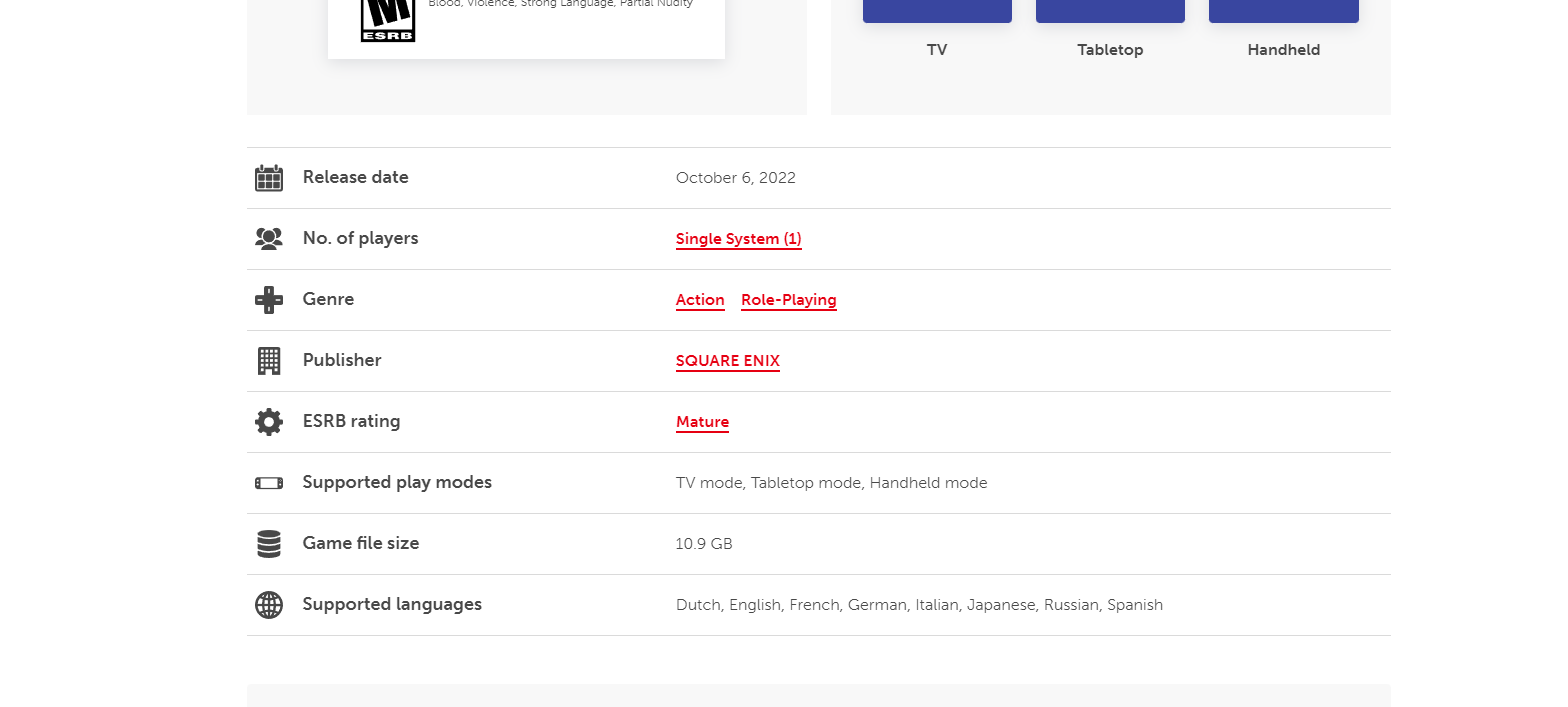The image size is (1568, 707).
Task: Click the supported languages list text
Action: 919,605
